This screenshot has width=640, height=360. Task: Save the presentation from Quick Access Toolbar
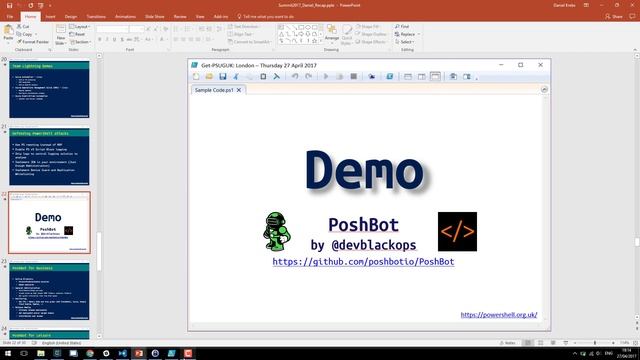pyautogui.click(x=9, y=5)
